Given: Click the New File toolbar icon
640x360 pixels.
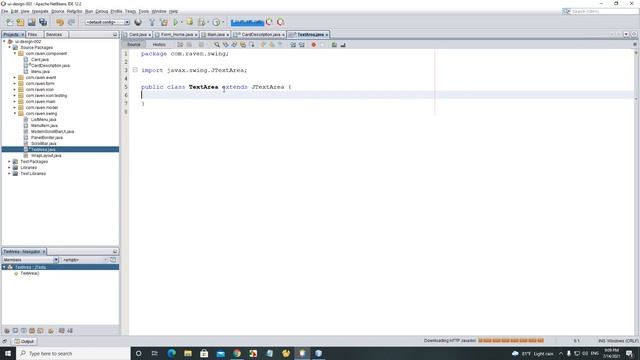Looking at the screenshot, I should pyautogui.click(x=9, y=22).
